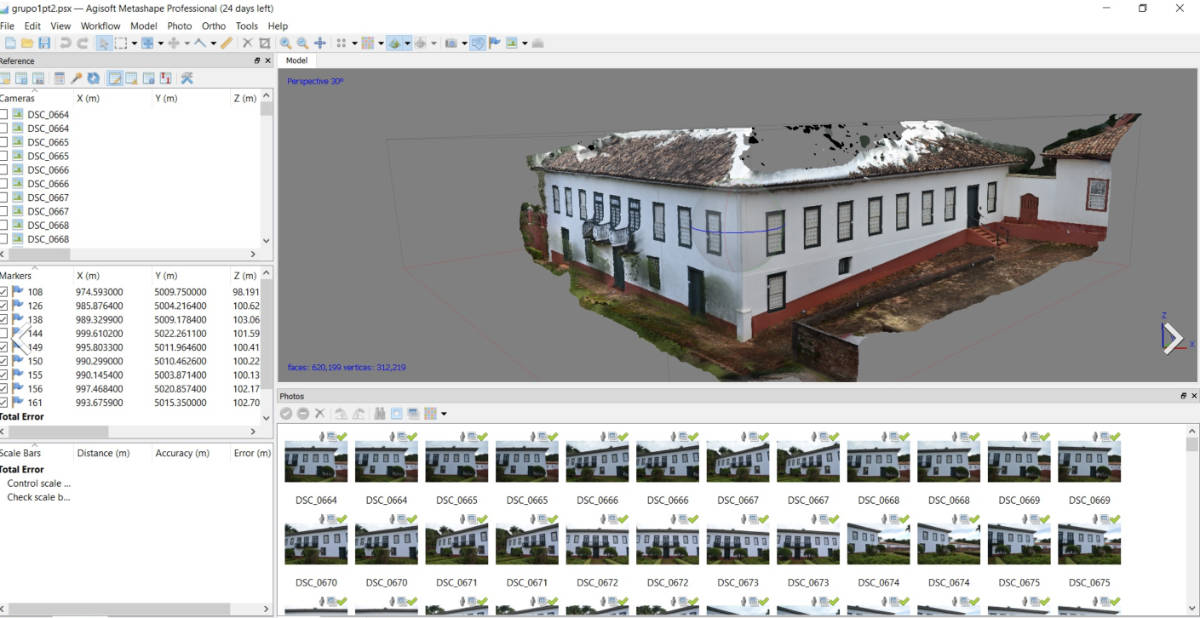This screenshot has height=618, width=1200.
Task: Select the Ruler measurement tool
Action: pyautogui.click(x=227, y=43)
